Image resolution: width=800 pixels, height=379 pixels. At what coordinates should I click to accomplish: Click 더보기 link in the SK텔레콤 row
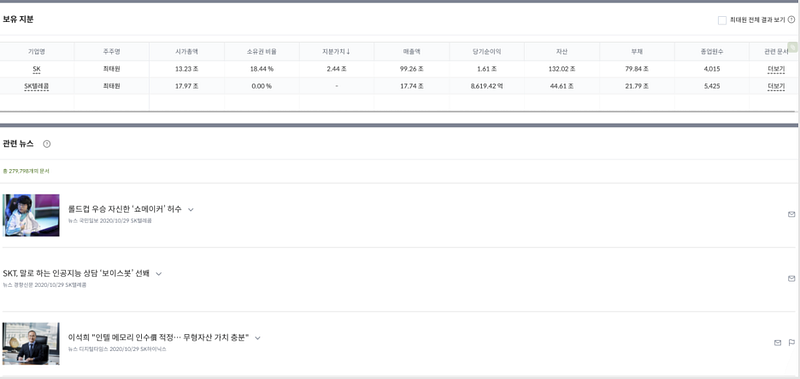pos(776,86)
